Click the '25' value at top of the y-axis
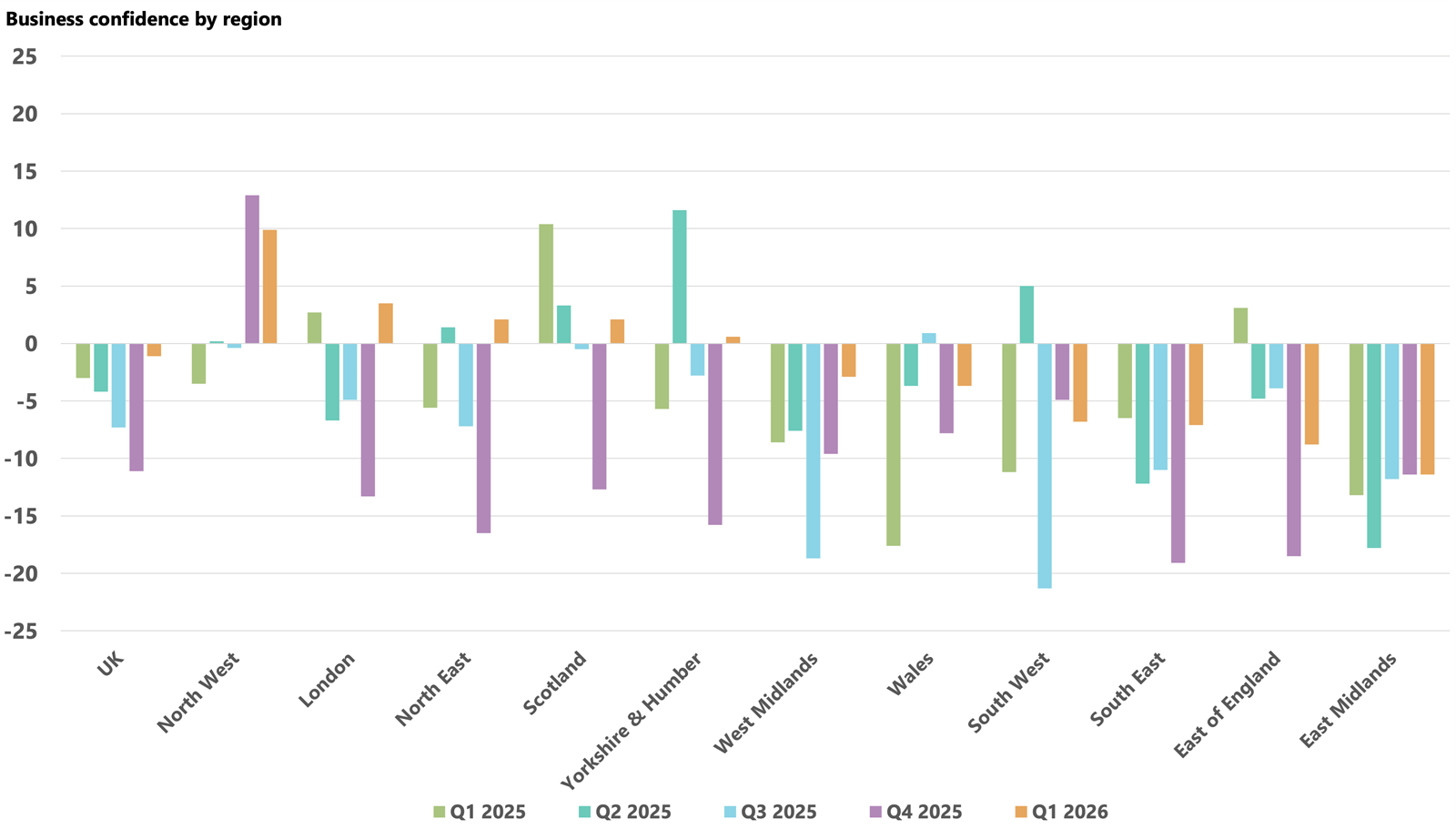This screenshot has width=1456, height=829. coord(25,56)
